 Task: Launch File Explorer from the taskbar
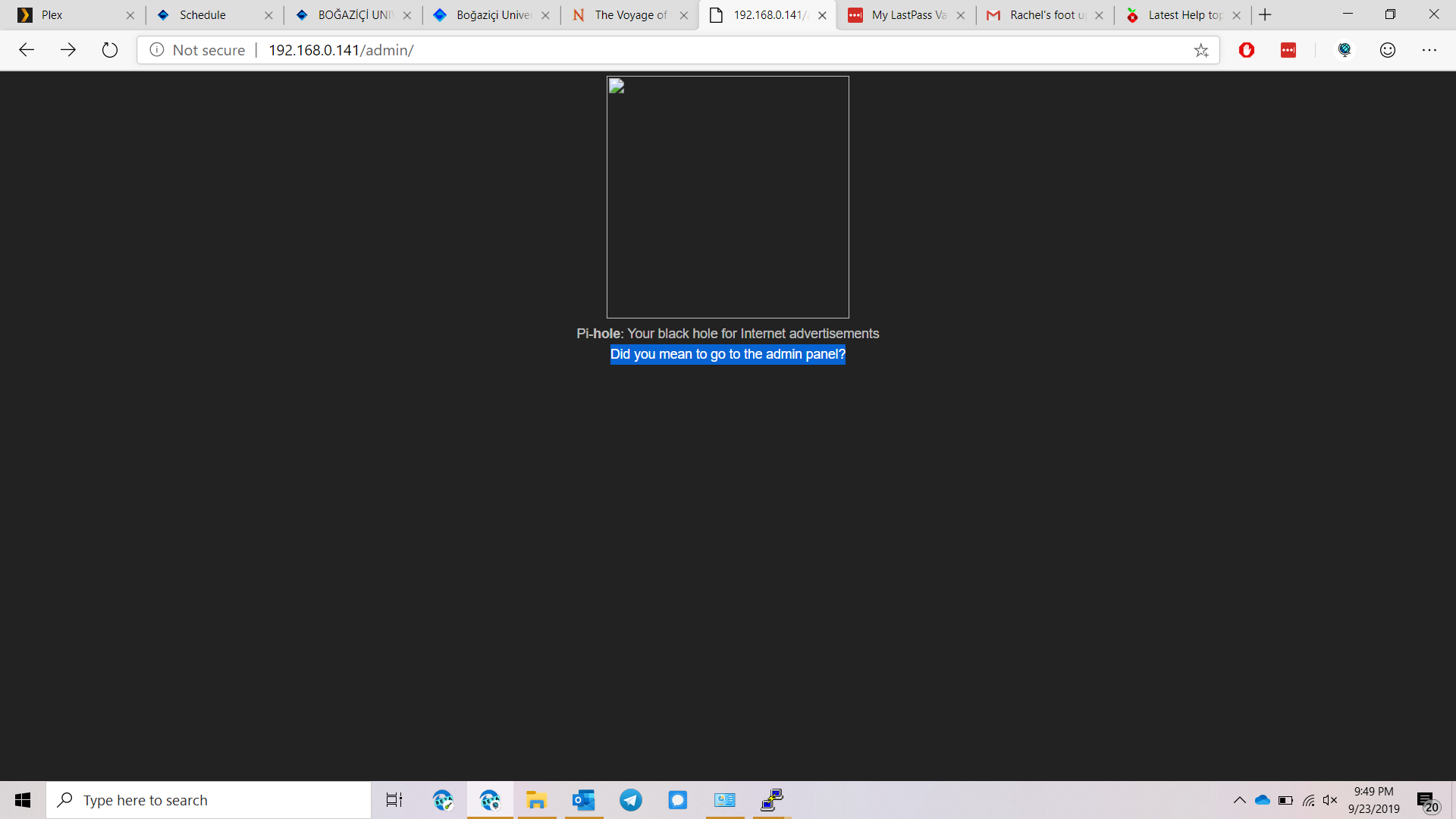(537, 800)
